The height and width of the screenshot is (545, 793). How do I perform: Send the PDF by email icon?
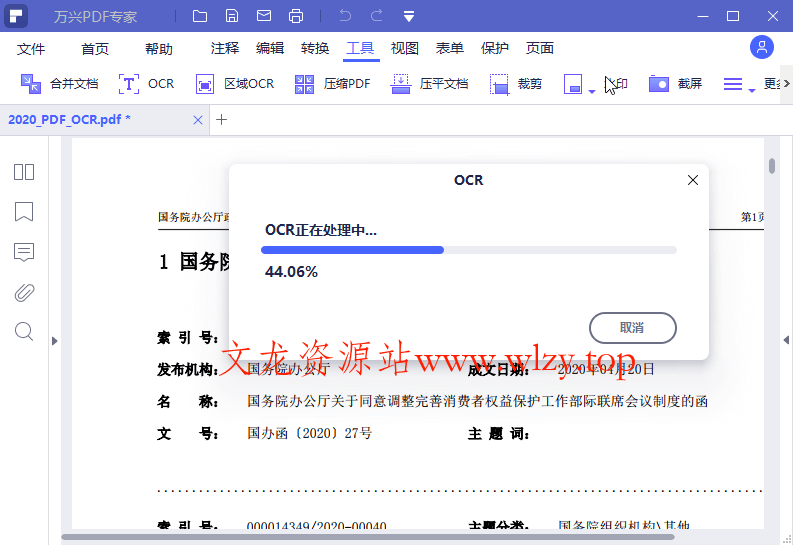pyautogui.click(x=264, y=16)
